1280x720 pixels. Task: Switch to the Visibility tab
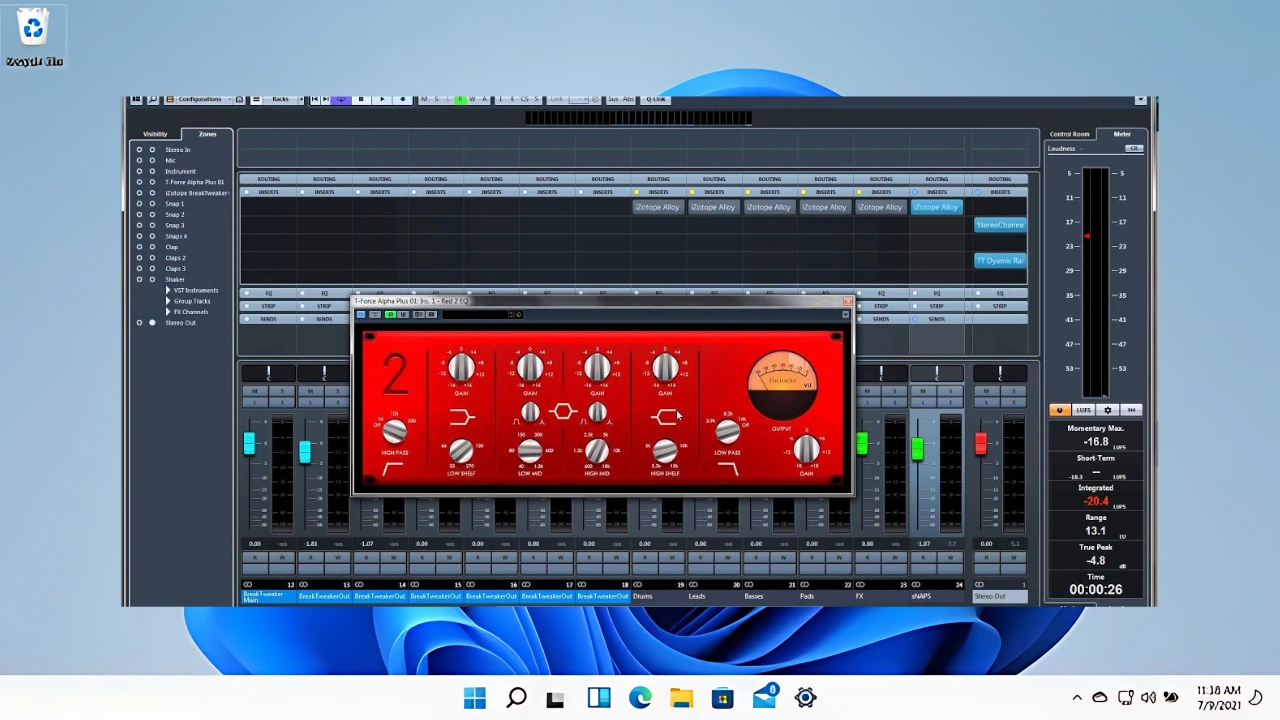point(155,134)
